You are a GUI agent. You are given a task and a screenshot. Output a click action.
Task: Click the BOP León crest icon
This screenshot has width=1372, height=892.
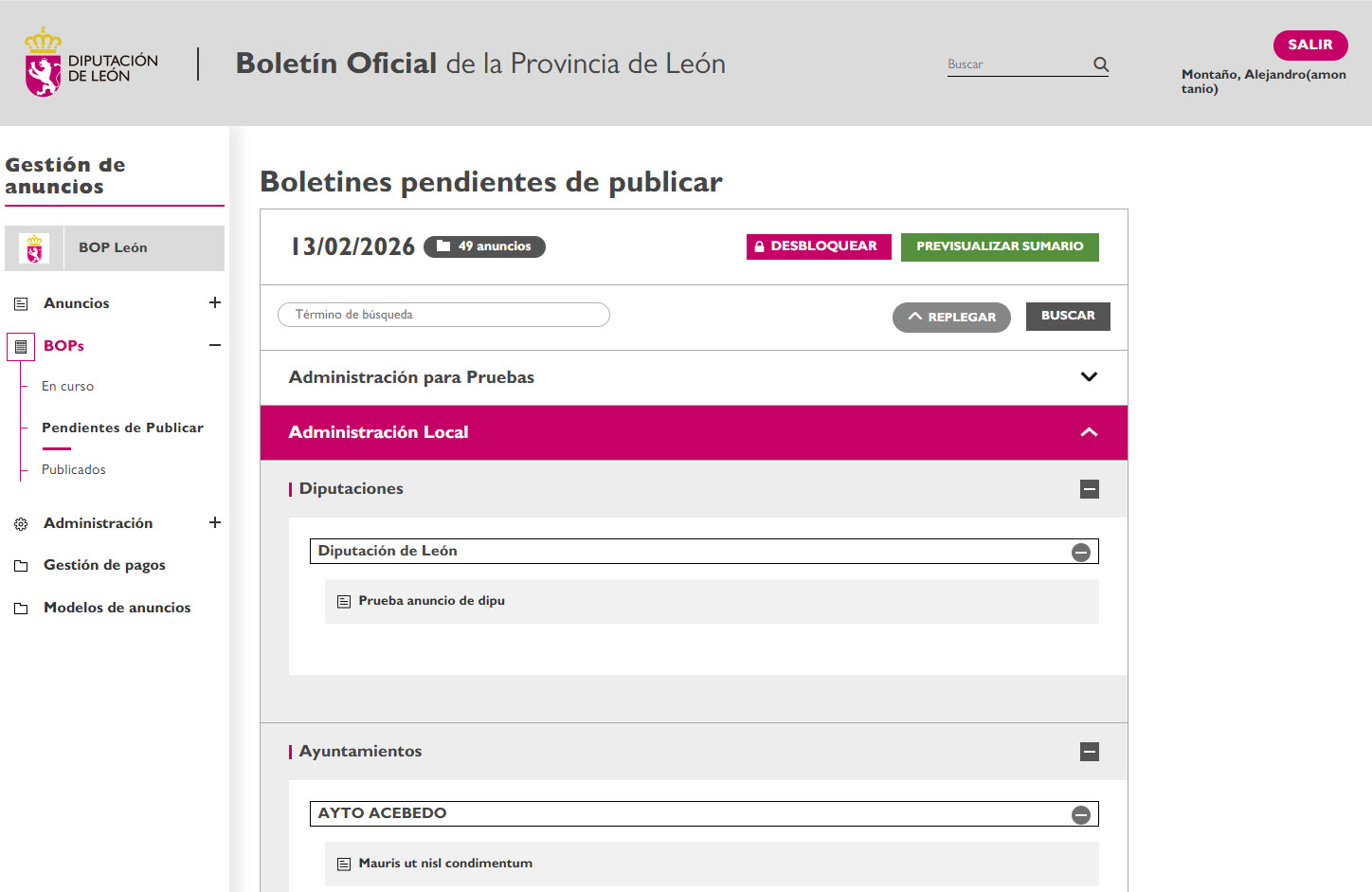[35, 248]
